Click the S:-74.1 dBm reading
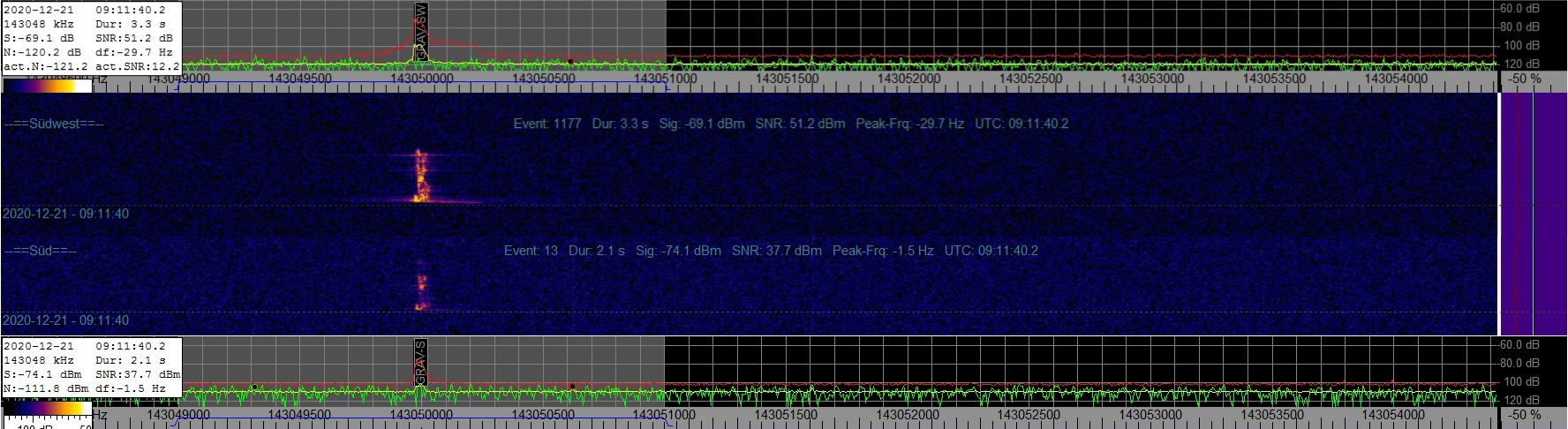Screen dimensions: 1568x429 [x=42, y=374]
